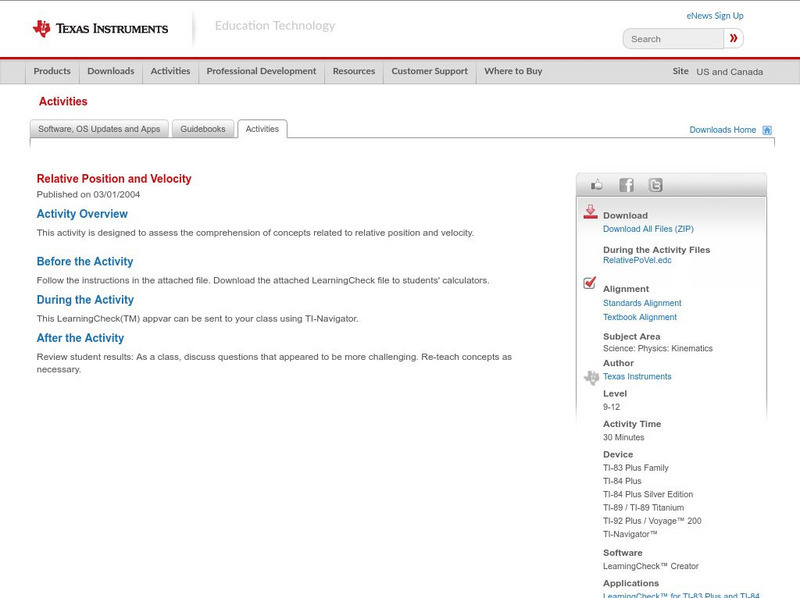Open the Products menu

(x=51, y=71)
